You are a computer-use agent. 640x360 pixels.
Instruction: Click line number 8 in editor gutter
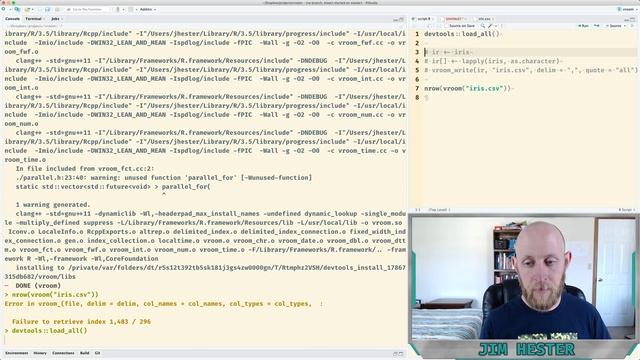(417, 97)
